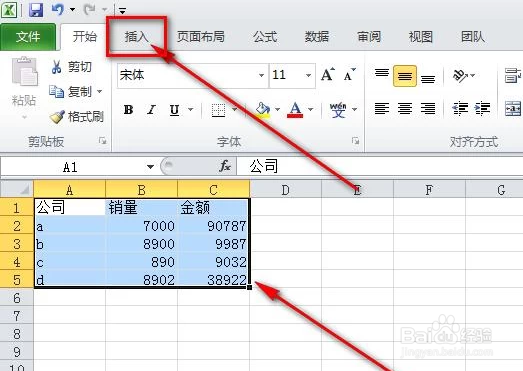This screenshot has height=371, width=523.
Task: Click the Excel application icon
Action: click(9, 9)
